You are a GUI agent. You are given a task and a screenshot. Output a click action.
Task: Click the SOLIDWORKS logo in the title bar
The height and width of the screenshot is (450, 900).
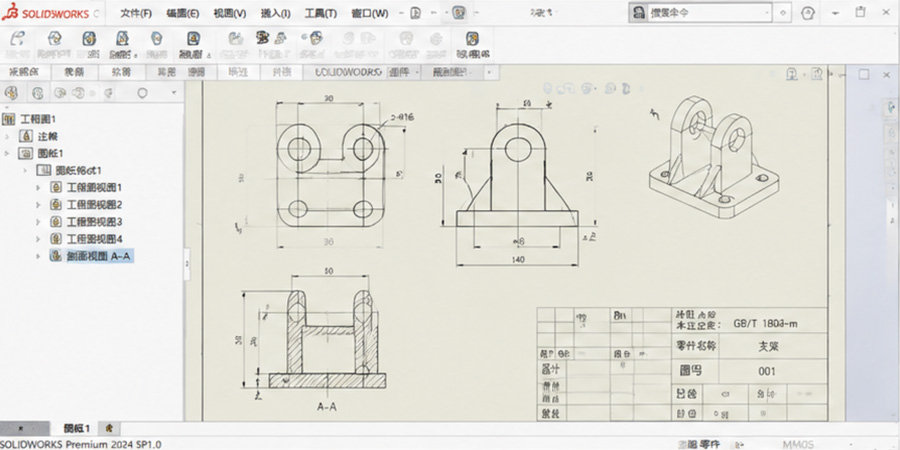[46, 14]
